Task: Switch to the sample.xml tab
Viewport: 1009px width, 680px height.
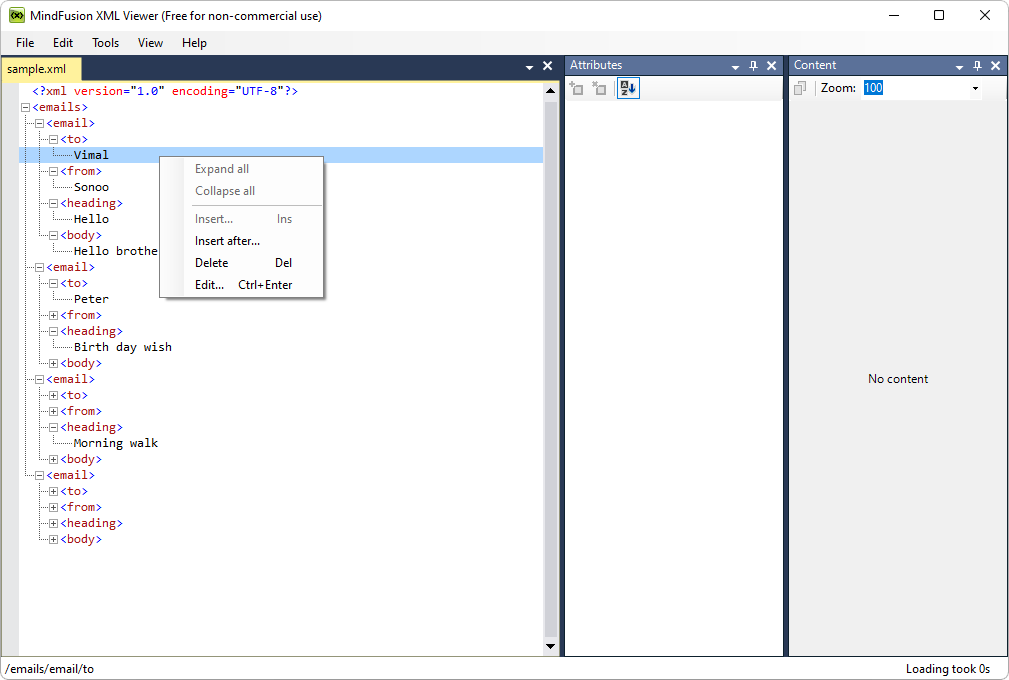Action: click(42, 69)
